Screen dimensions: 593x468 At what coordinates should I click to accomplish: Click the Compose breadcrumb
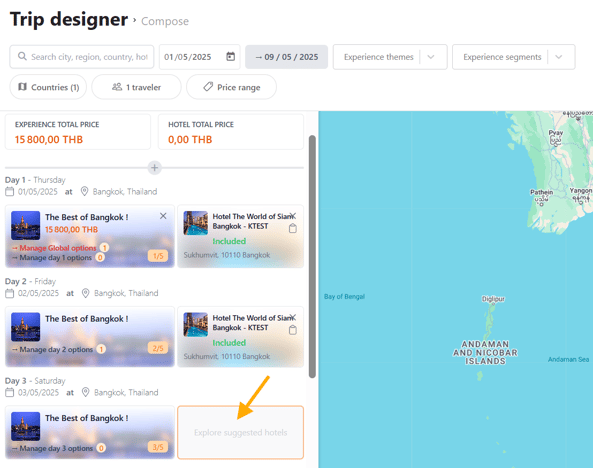click(165, 21)
